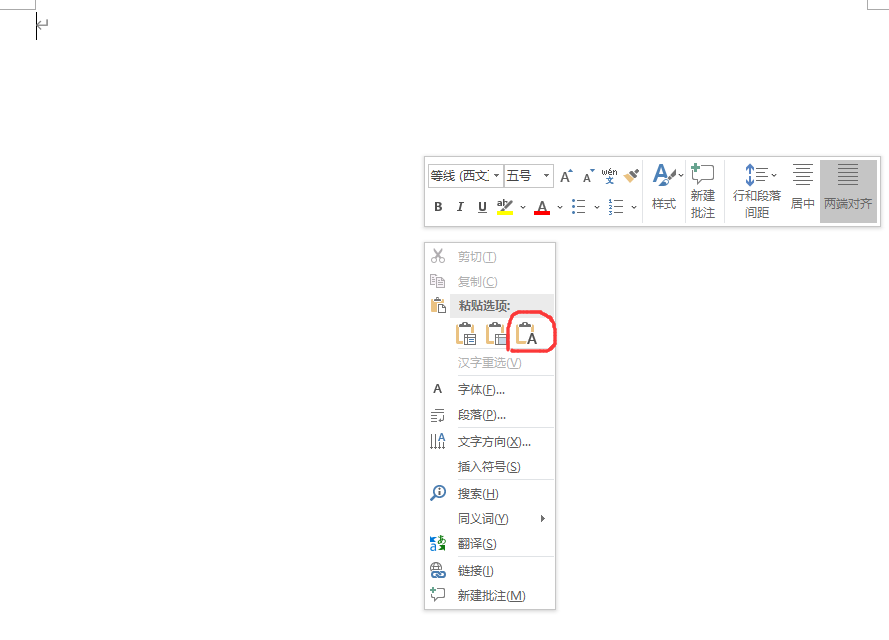Center the paragraph with 居中

(802, 190)
